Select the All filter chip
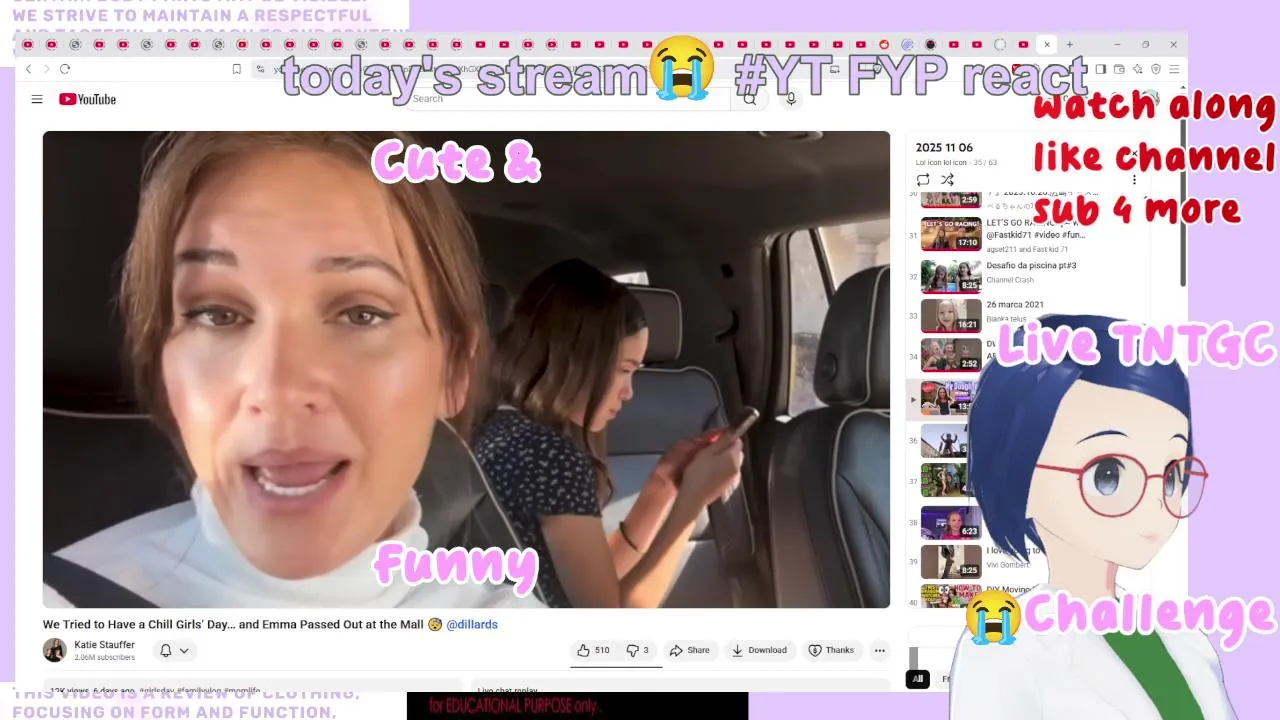The width and height of the screenshot is (1280, 720). 917,679
